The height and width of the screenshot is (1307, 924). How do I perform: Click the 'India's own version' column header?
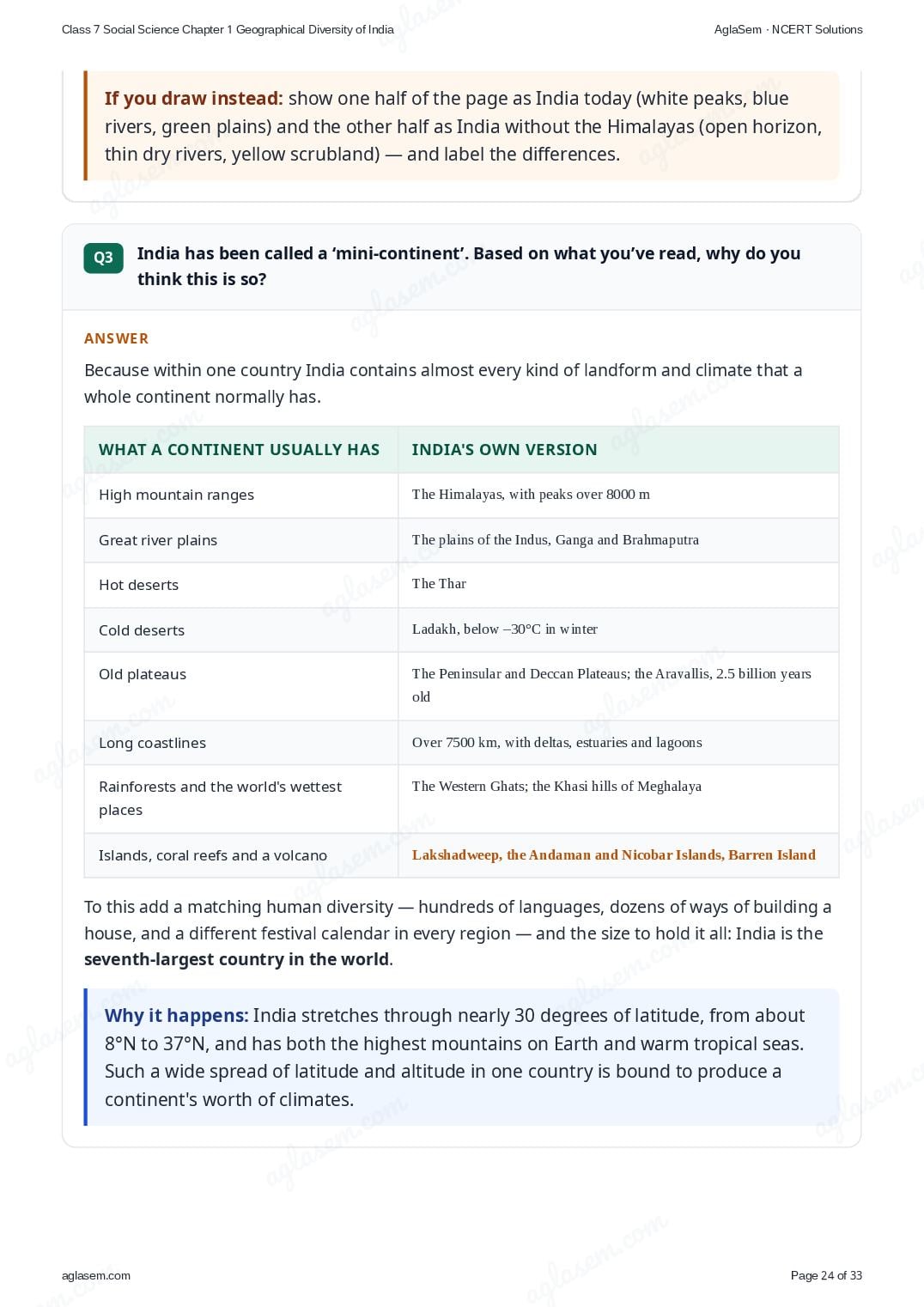click(x=618, y=449)
